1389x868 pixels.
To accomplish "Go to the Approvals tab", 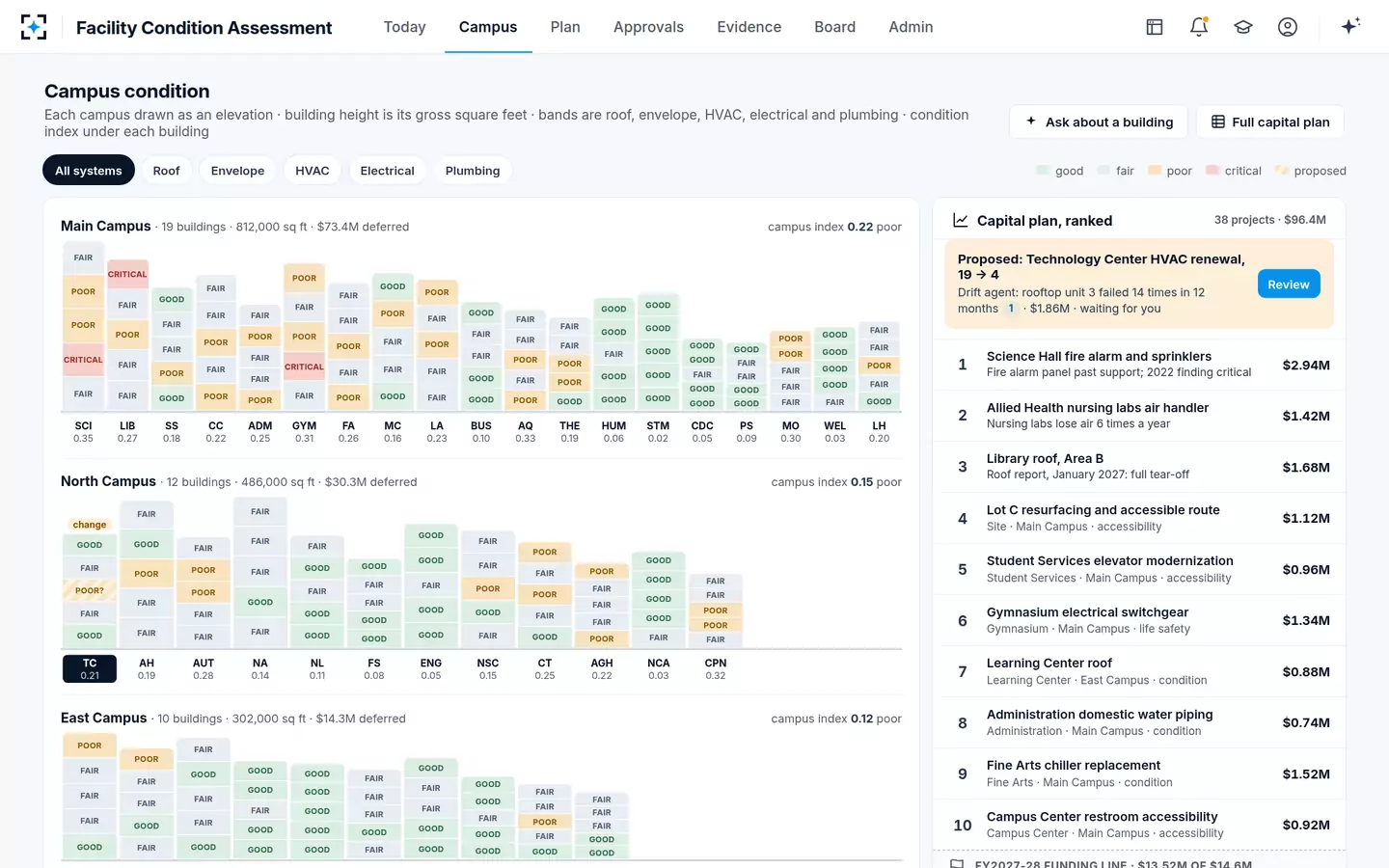I will pyautogui.click(x=648, y=27).
